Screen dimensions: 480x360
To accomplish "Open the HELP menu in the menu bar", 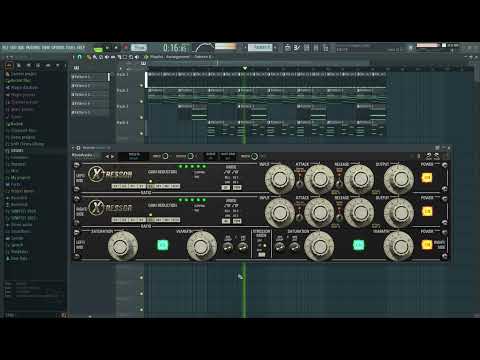I will (x=80, y=48).
